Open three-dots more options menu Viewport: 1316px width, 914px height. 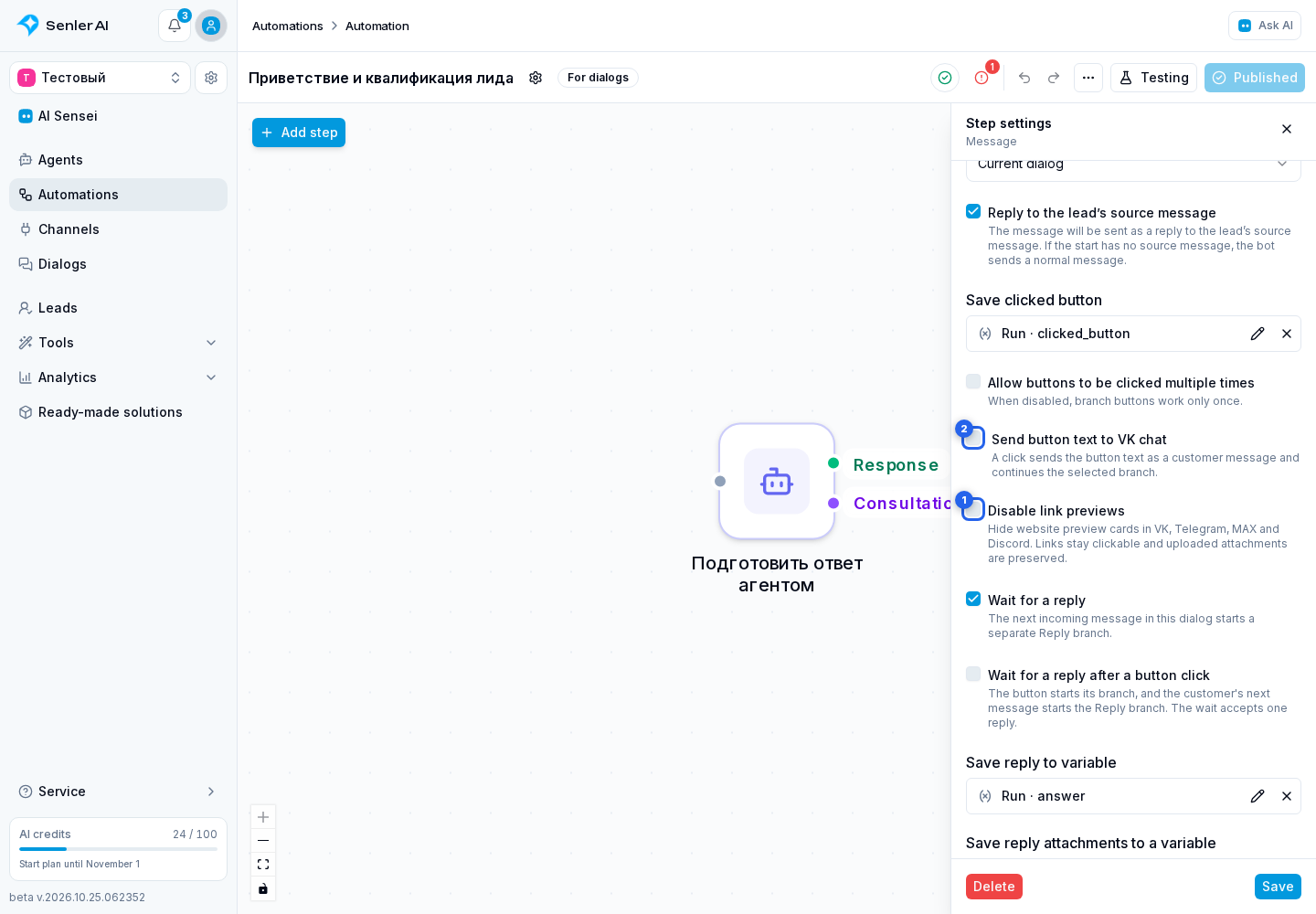1088,78
